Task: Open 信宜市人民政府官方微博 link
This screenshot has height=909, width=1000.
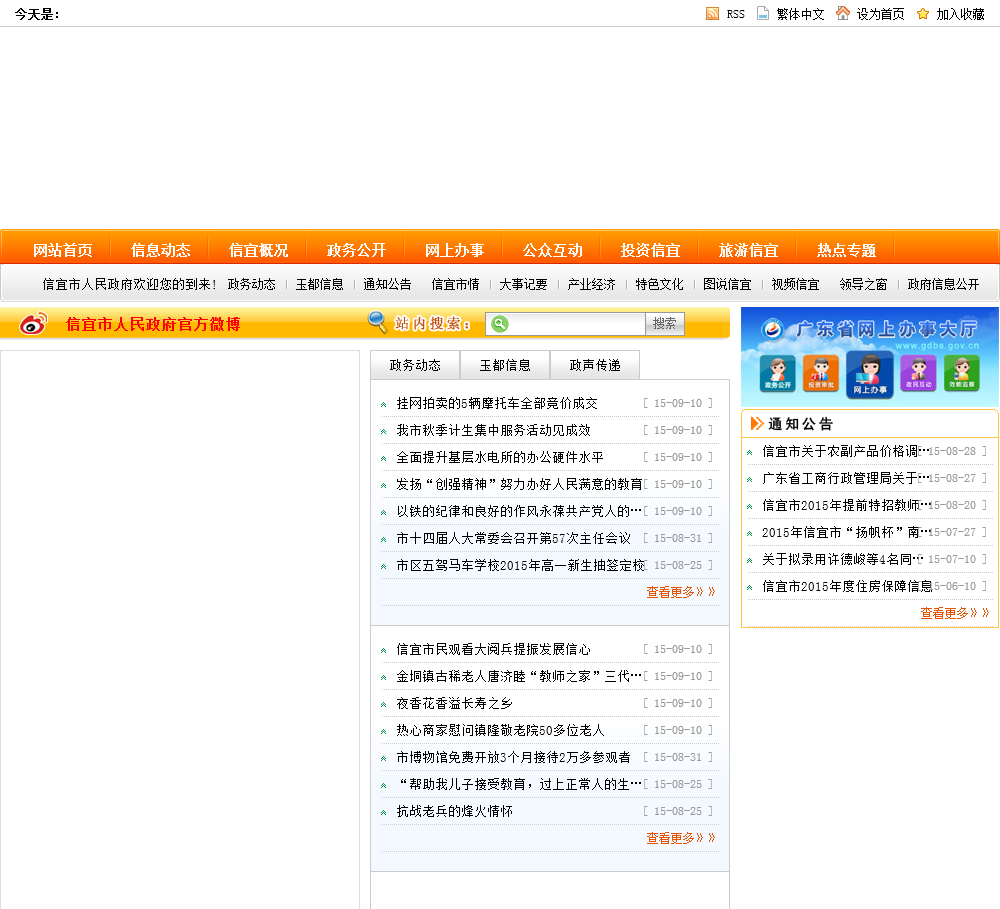Action: [153, 324]
